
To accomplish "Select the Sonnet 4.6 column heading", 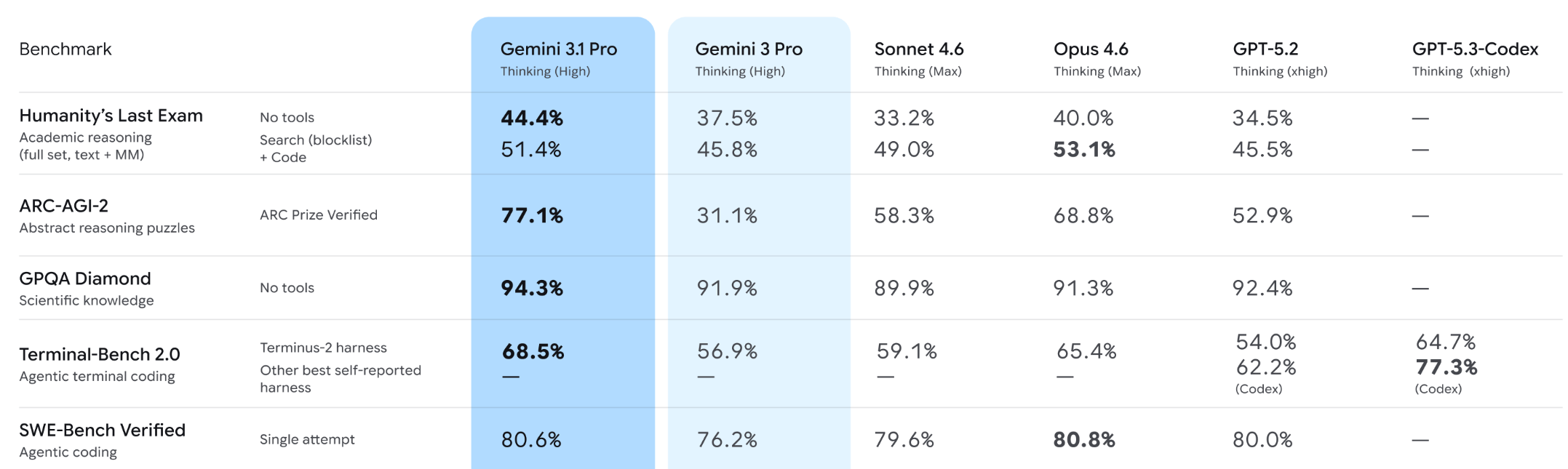I will click(918, 49).
